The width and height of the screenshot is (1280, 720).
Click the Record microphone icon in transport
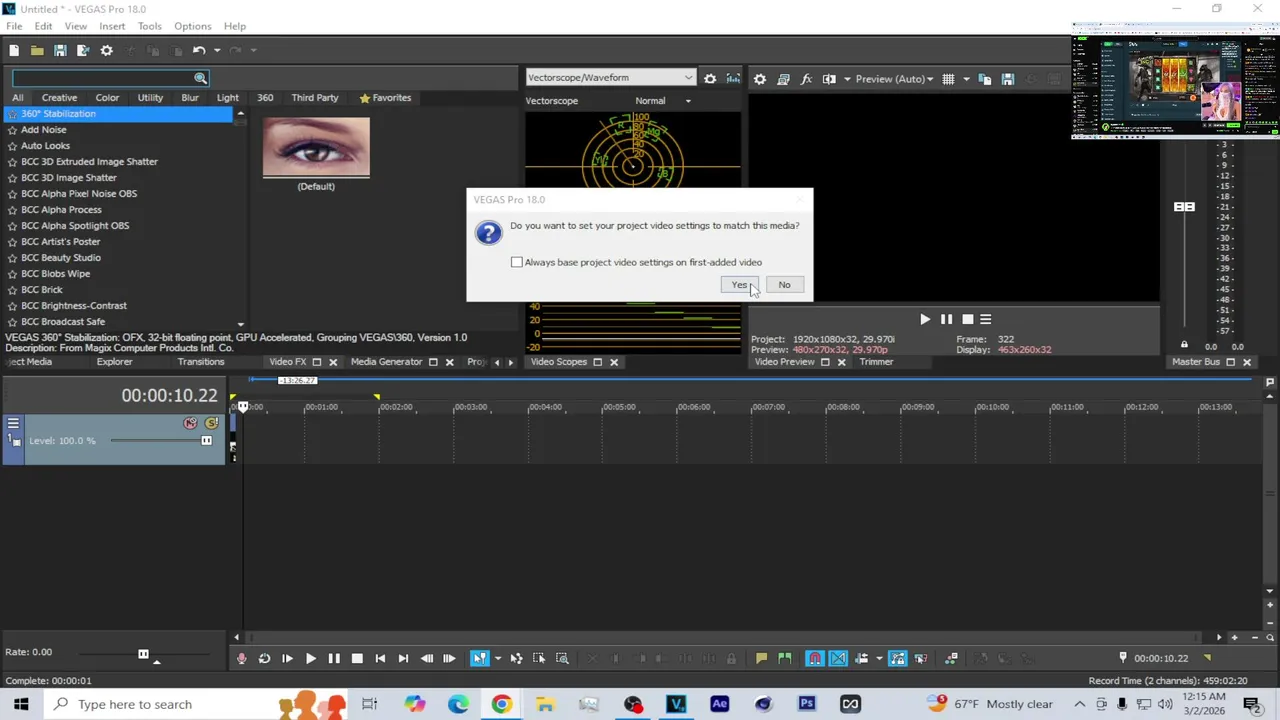point(241,658)
